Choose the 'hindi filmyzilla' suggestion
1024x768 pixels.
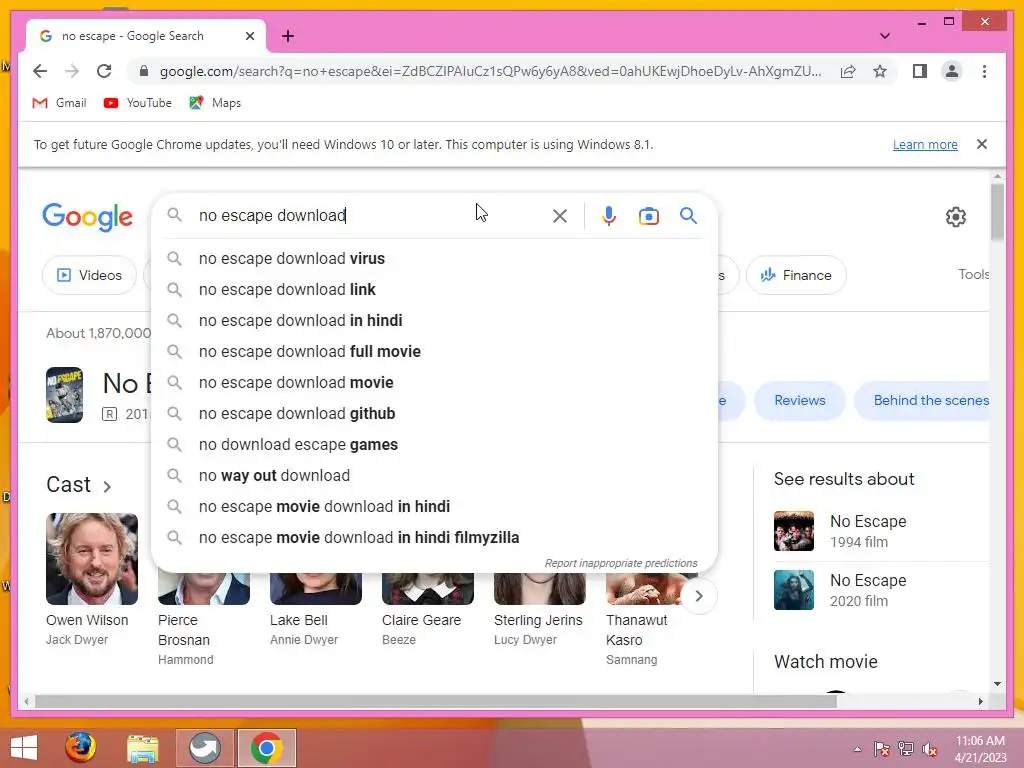[434, 537]
